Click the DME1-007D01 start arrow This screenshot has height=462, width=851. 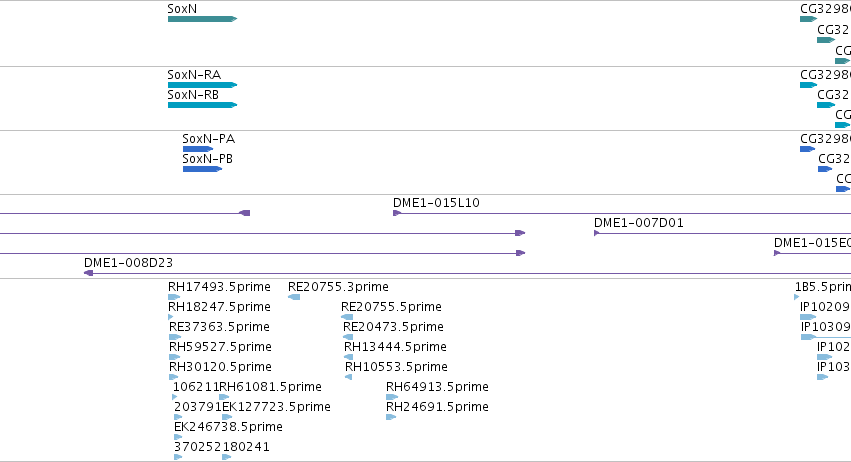[x=596, y=233]
